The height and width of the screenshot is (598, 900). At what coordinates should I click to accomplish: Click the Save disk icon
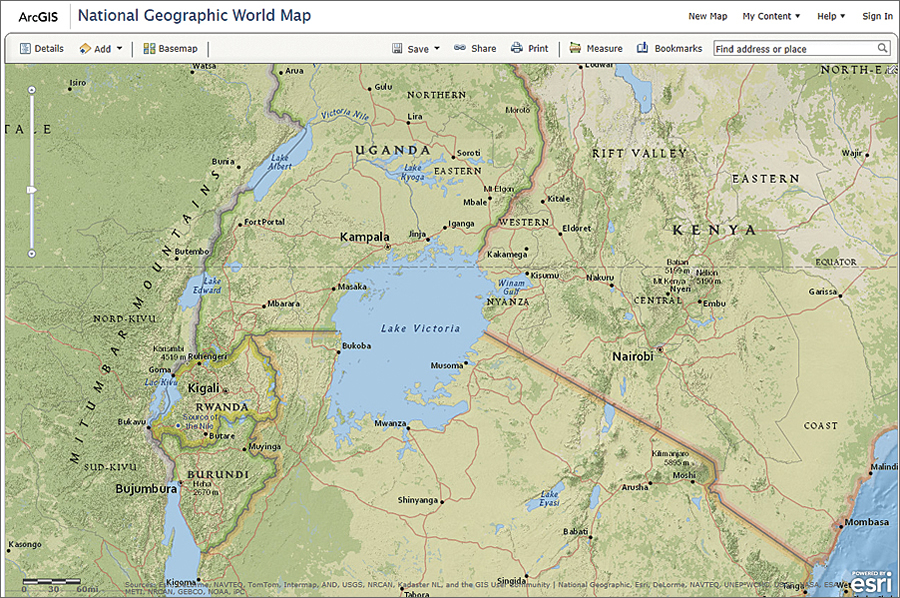[397, 48]
